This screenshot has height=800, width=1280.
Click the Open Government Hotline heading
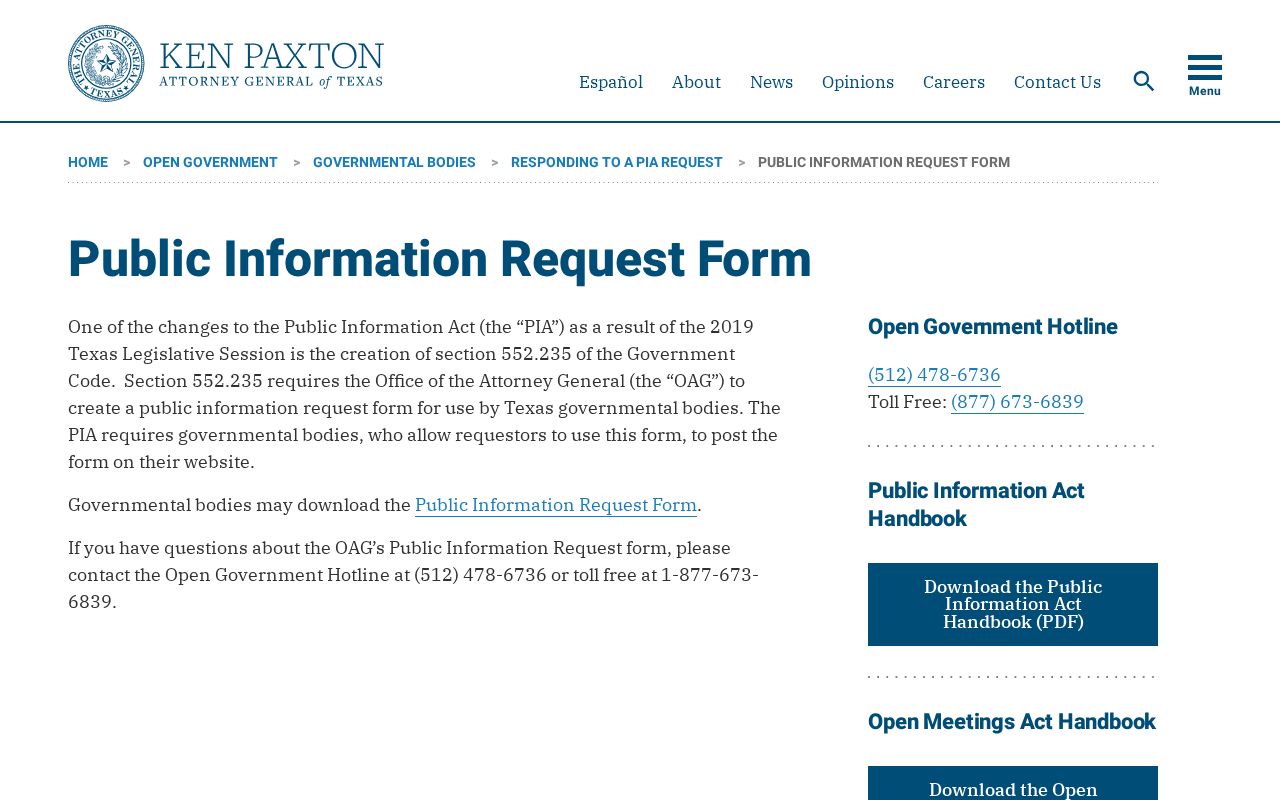993,327
